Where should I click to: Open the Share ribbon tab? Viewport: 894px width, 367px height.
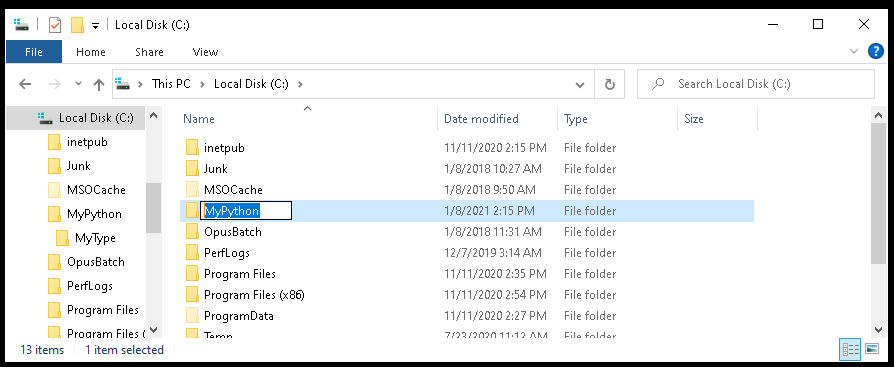pyautogui.click(x=149, y=52)
